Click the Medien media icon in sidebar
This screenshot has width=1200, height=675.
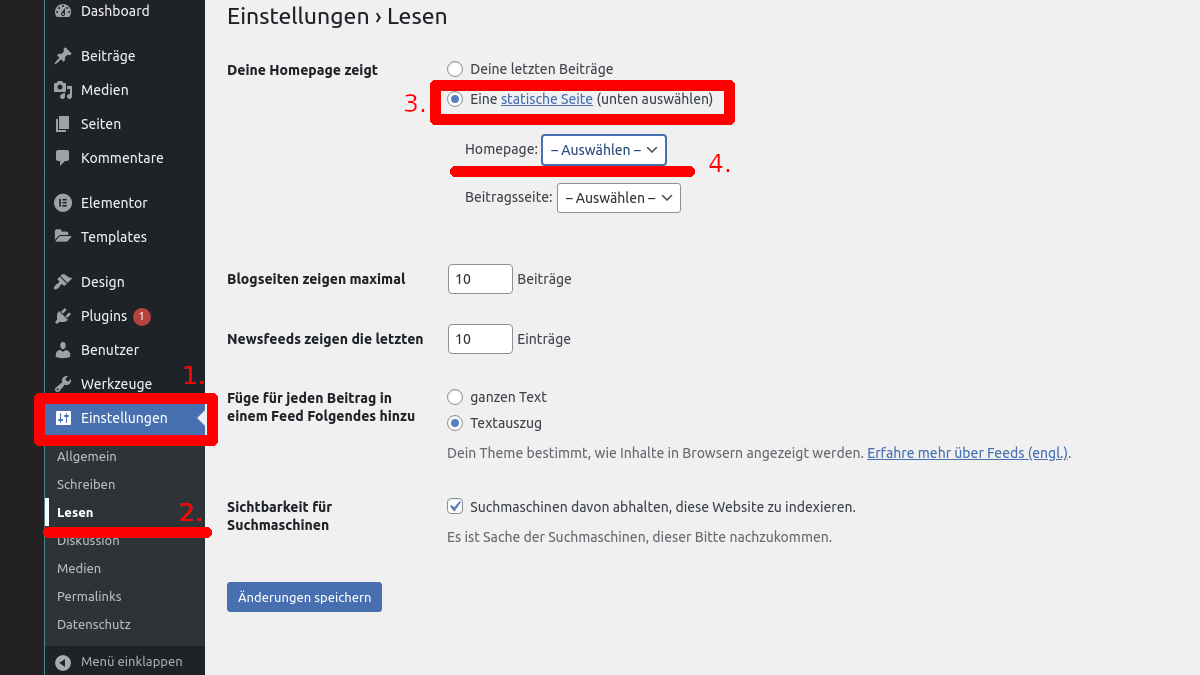63,90
